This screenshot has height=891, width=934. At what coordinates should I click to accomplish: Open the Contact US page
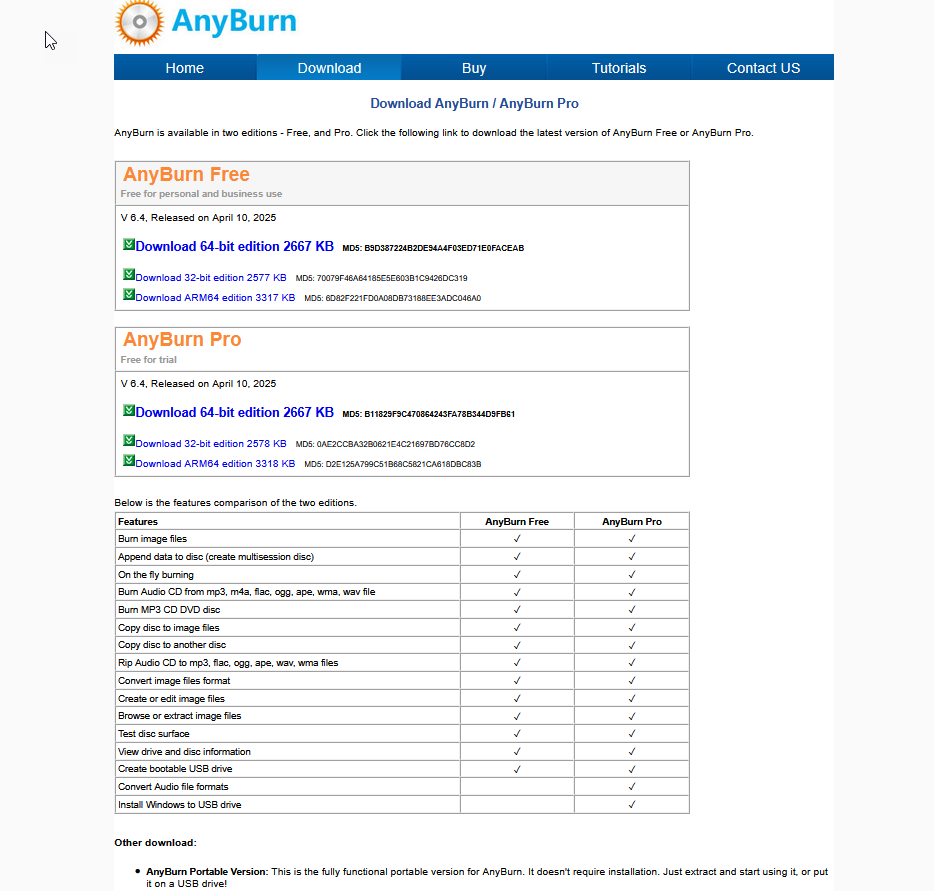pos(763,68)
